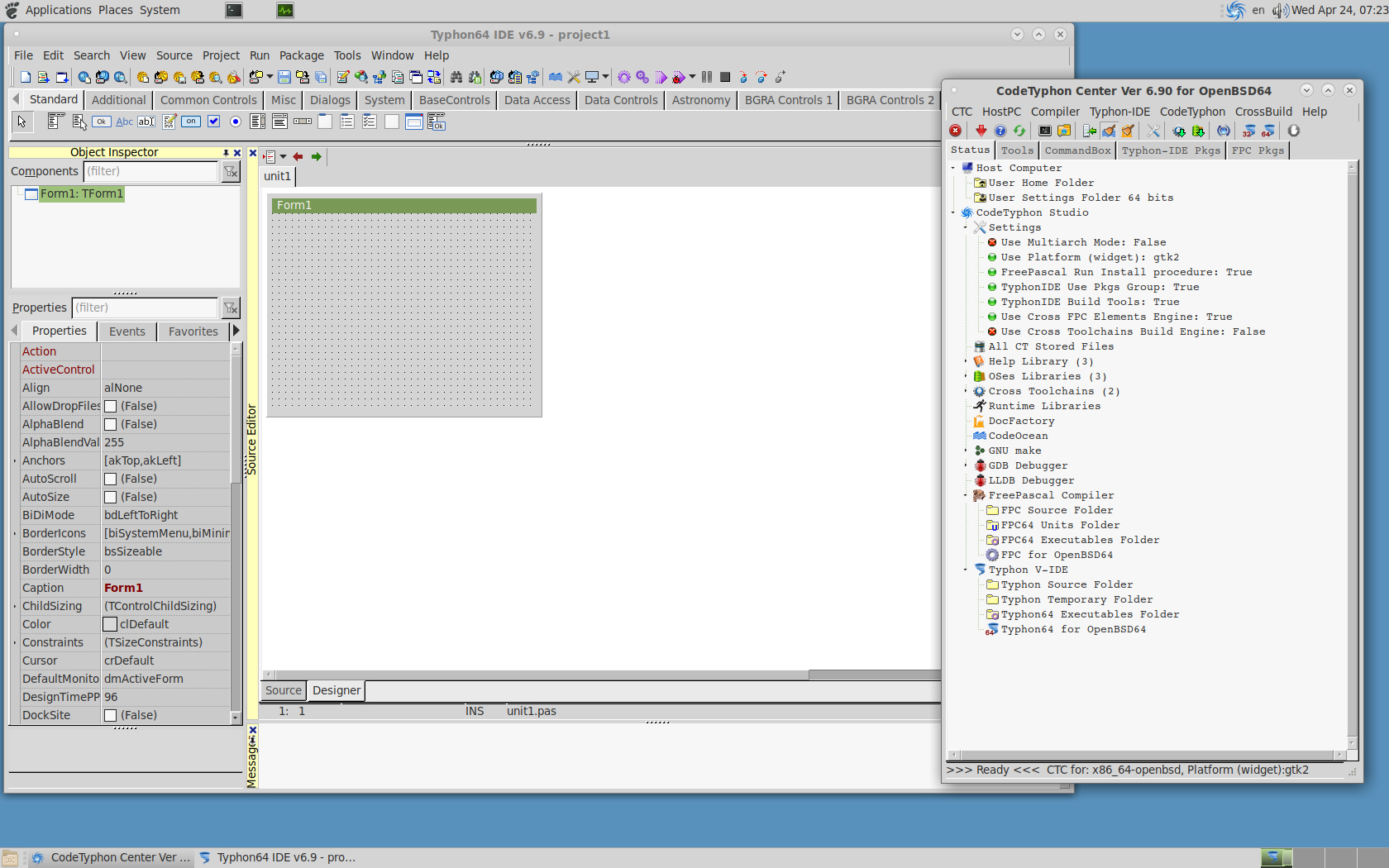This screenshot has width=1389, height=868.
Task: Click green jump forward arrow in editor
Action: [x=316, y=156]
